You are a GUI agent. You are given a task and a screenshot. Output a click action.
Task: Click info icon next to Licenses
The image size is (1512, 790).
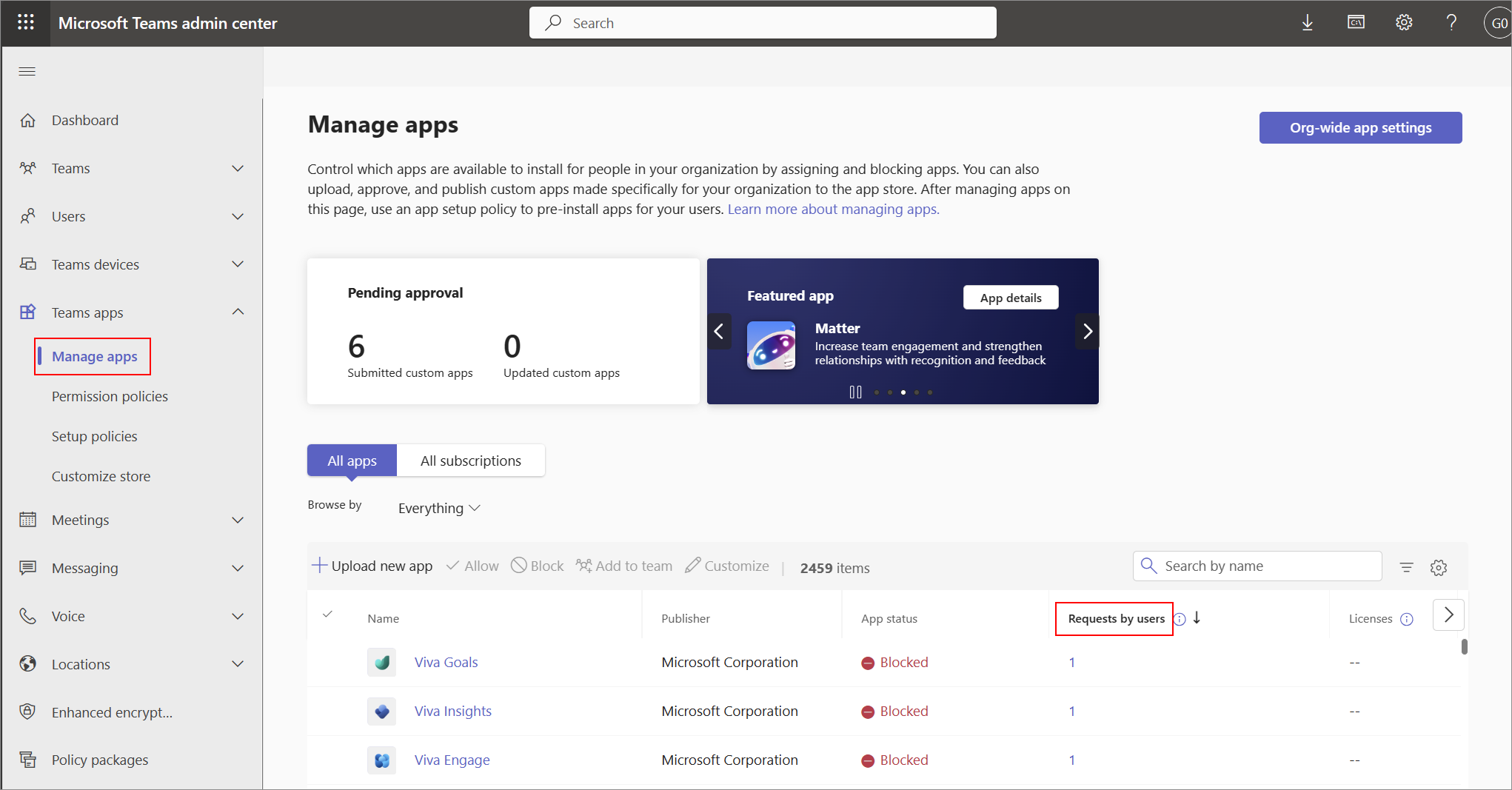pyautogui.click(x=1407, y=619)
